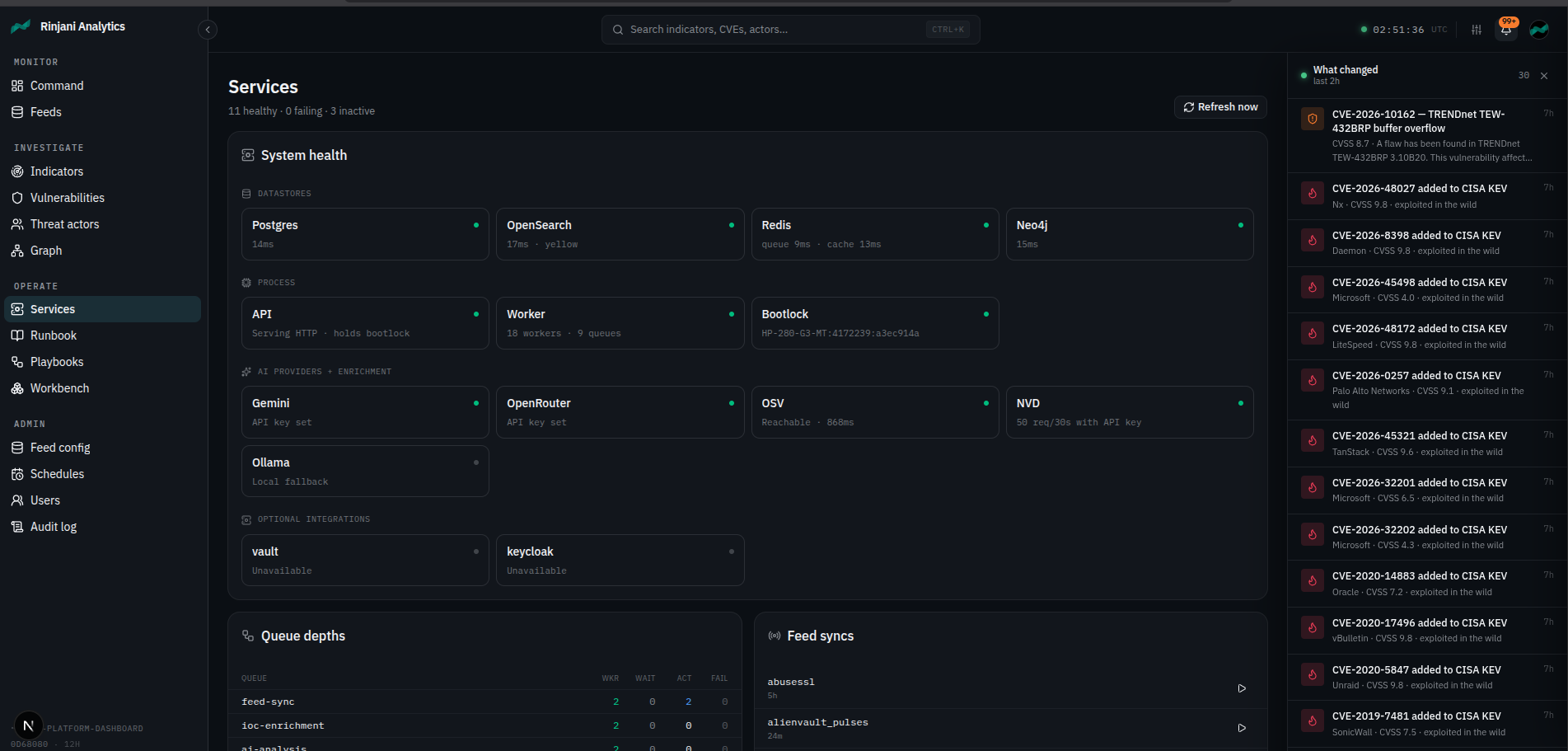1568x751 pixels.
Task: Open the Worker process card
Action: pyautogui.click(x=620, y=323)
